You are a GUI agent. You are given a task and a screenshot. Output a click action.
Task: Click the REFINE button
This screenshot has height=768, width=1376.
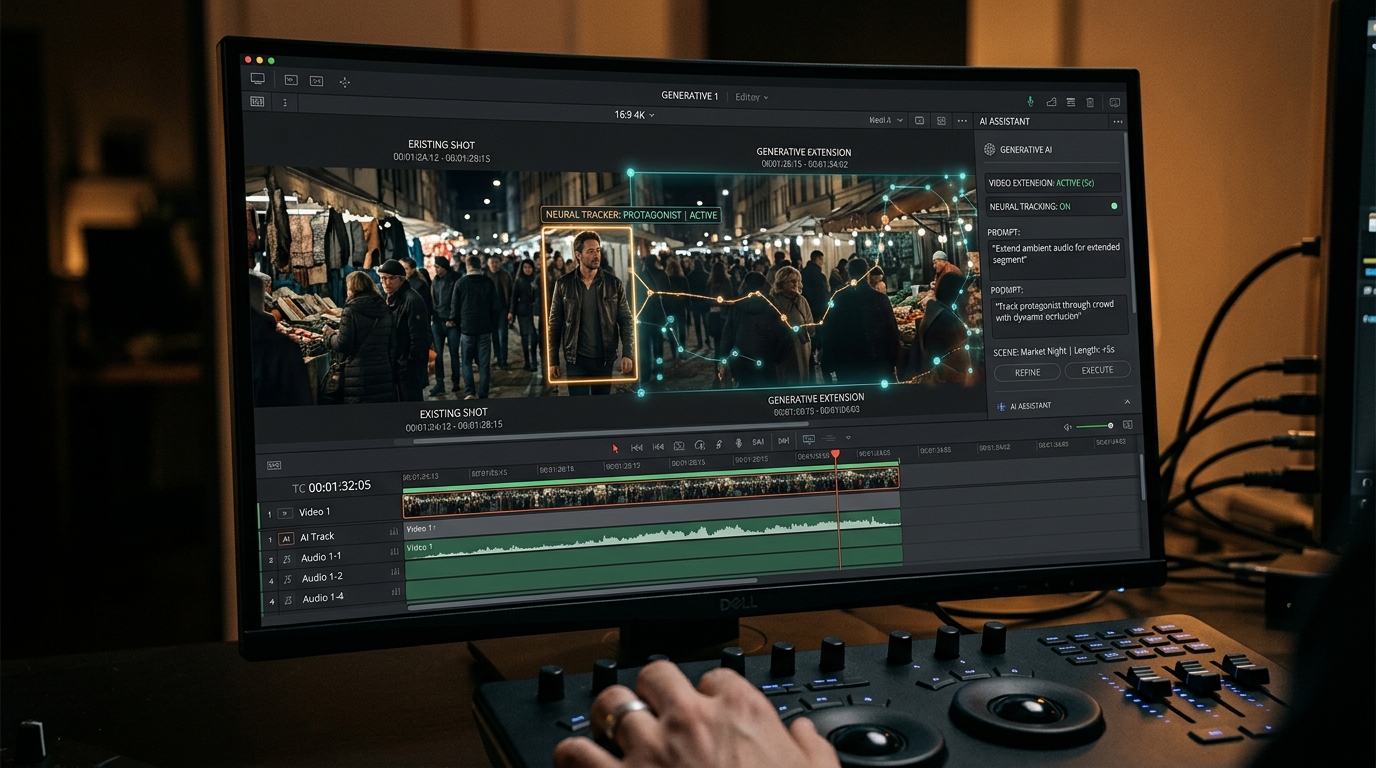pyautogui.click(x=1027, y=372)
